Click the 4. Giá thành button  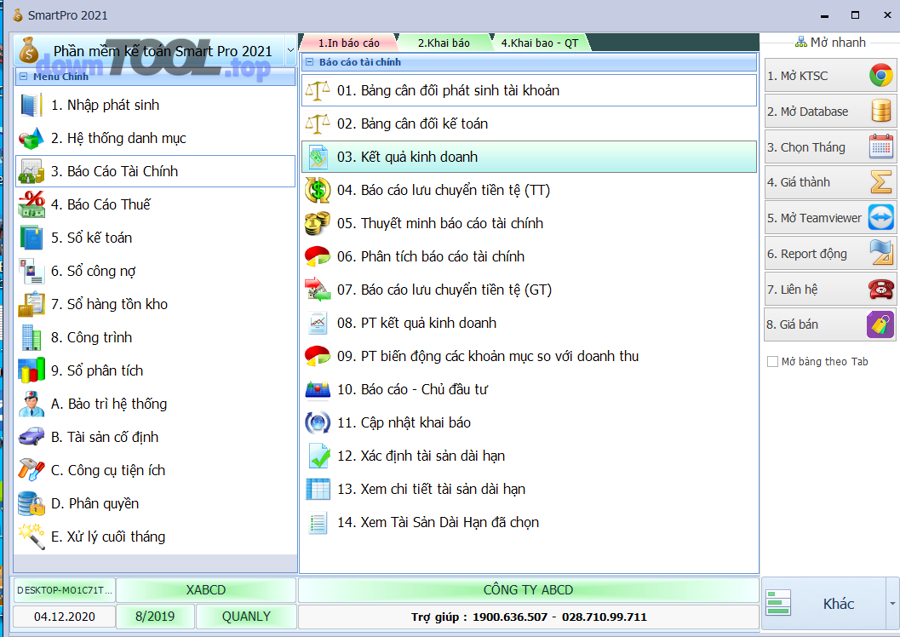[831, 182]
